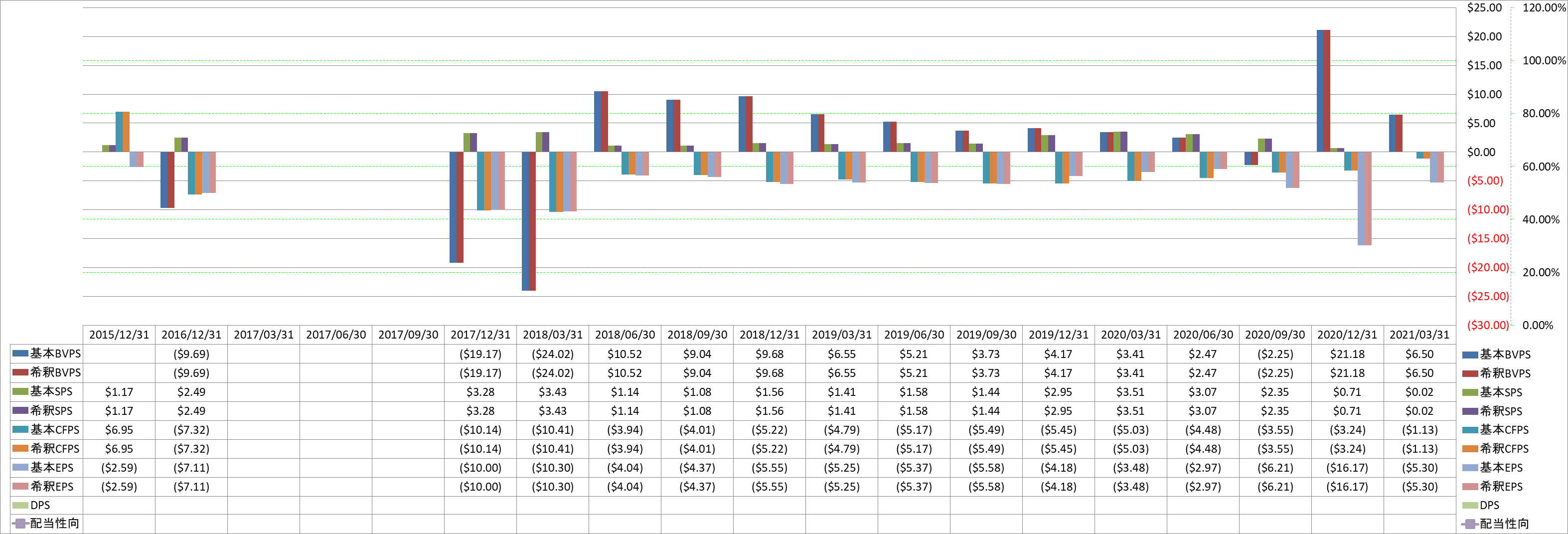This screenshot has width=1568, height=534.
Task: Click the DPS label in the right legend
Action: click(1489, 506)
